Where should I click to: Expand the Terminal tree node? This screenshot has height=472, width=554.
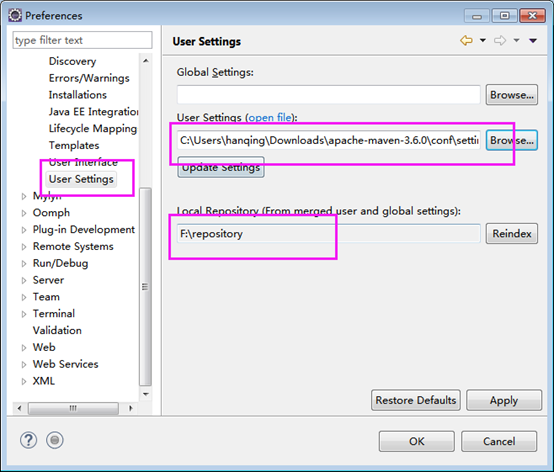24,314
